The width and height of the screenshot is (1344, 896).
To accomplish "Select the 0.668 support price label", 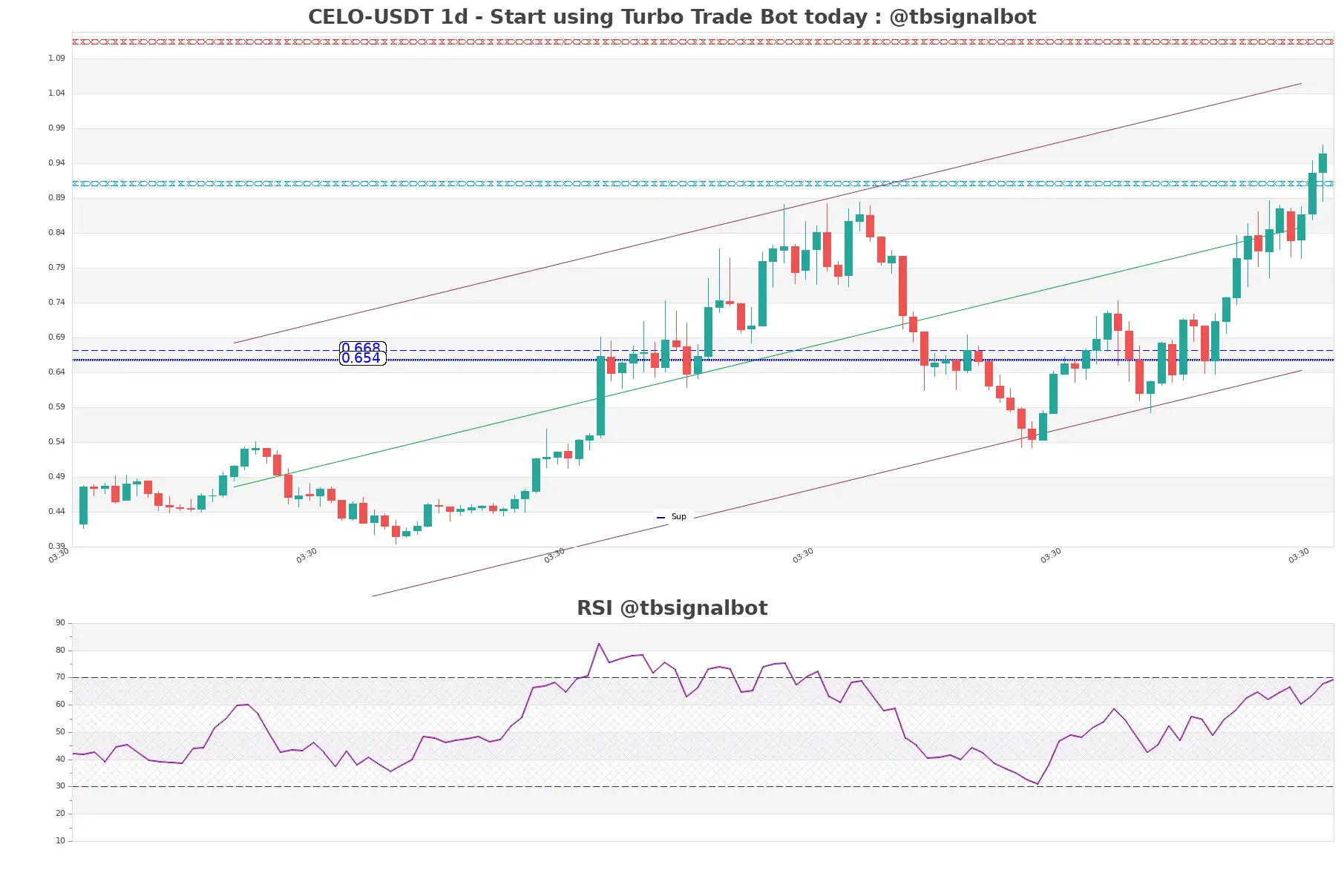I will click(361, 347).
